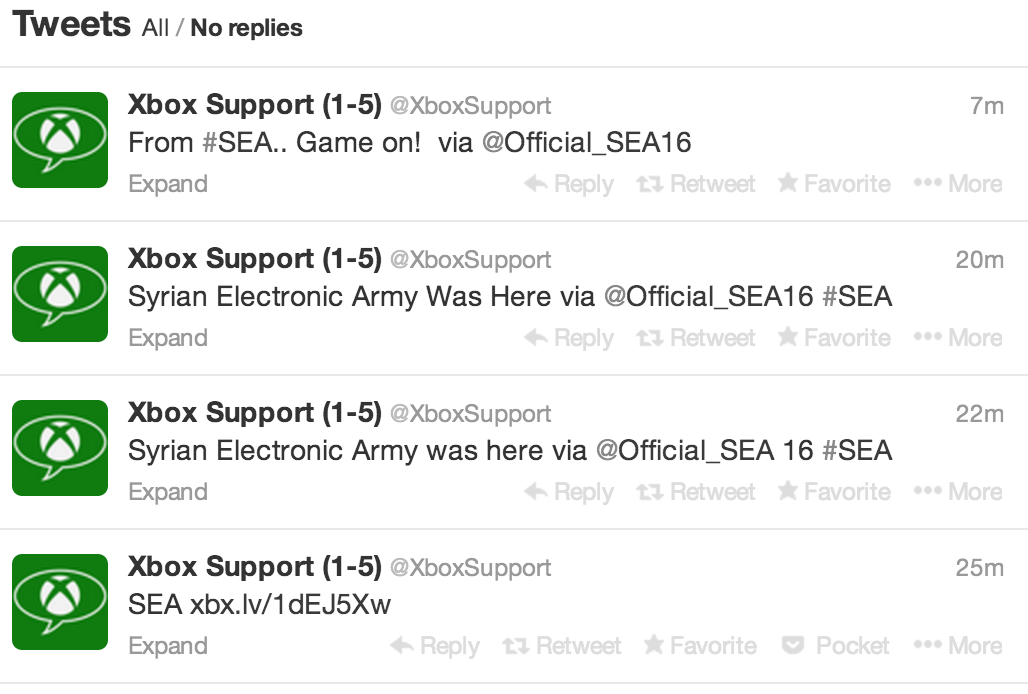Expand the xbx.lv link tweet
Screen dimensions: 1028x694
(x=168, y=646)
